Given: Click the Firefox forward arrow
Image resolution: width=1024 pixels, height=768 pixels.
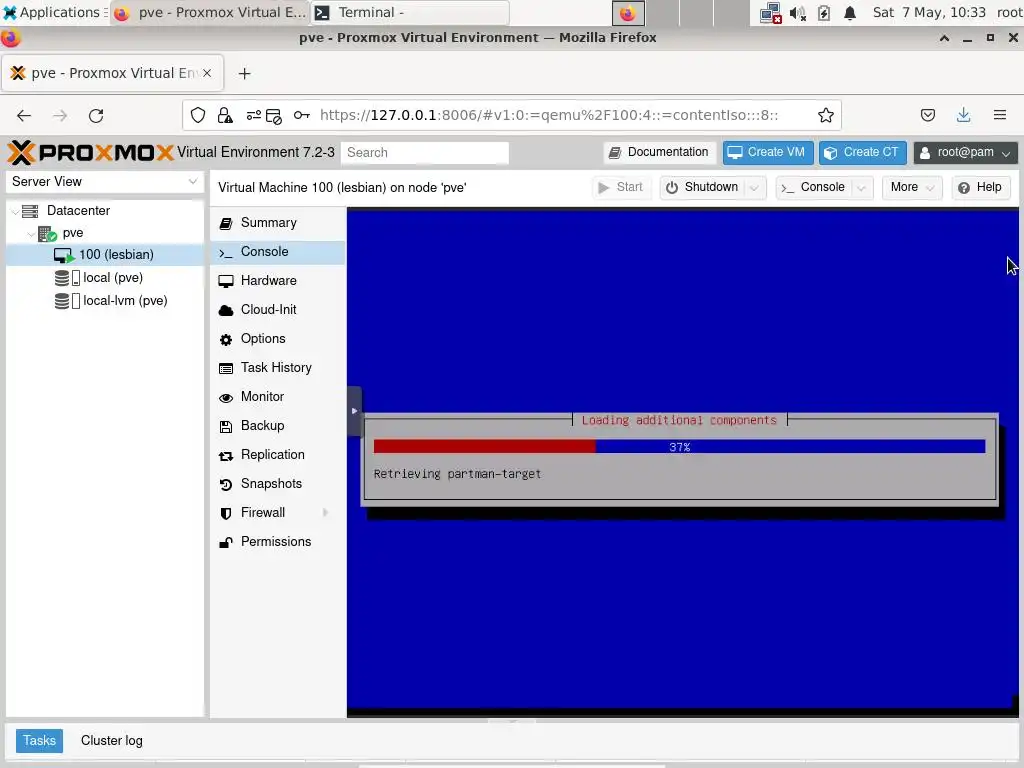Looking at the screenshot, I should point(60,116).
